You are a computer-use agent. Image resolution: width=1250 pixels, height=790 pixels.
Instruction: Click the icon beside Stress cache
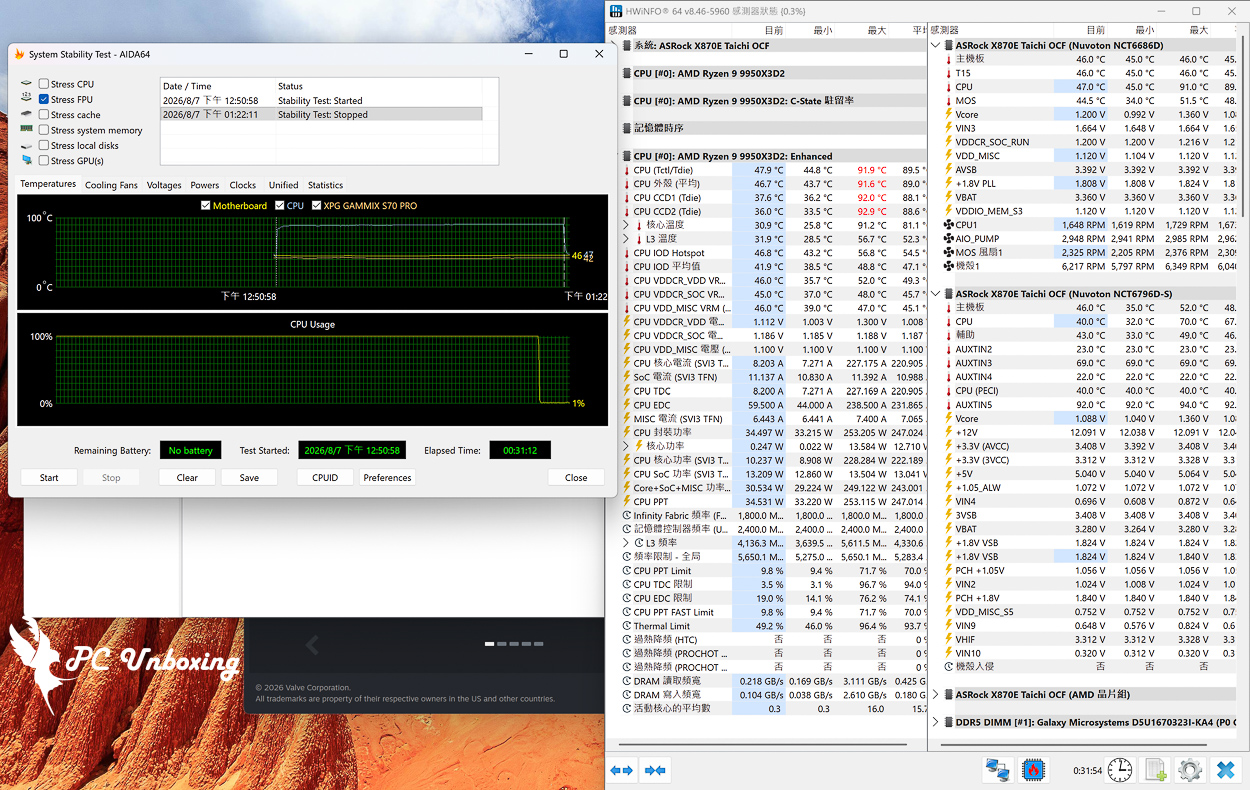pos(26,114)
